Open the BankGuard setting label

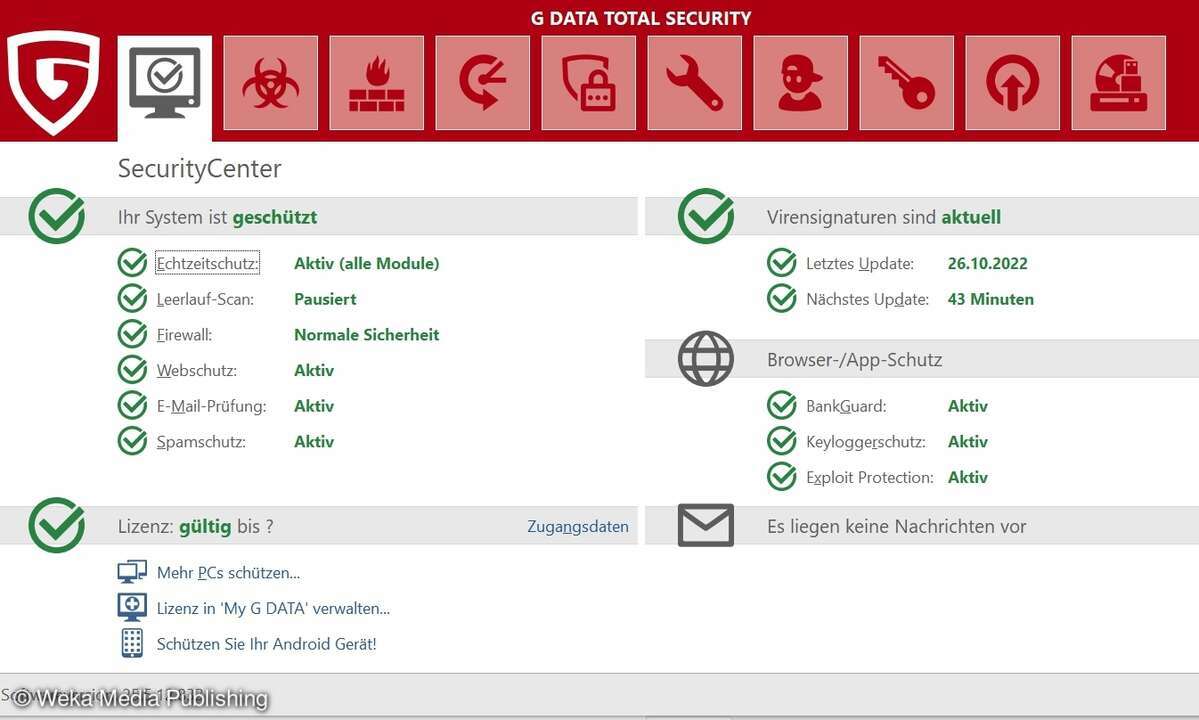[x=846, y=407]
